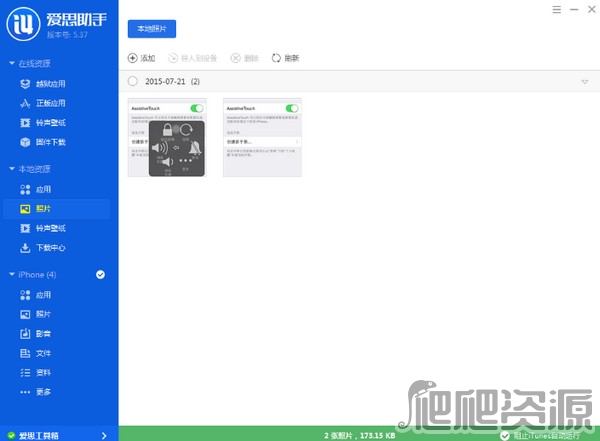Viewport: 600px width, 441px height.
Task: Click the 2015-07-21 (2) date label
Action: (173, 82)
